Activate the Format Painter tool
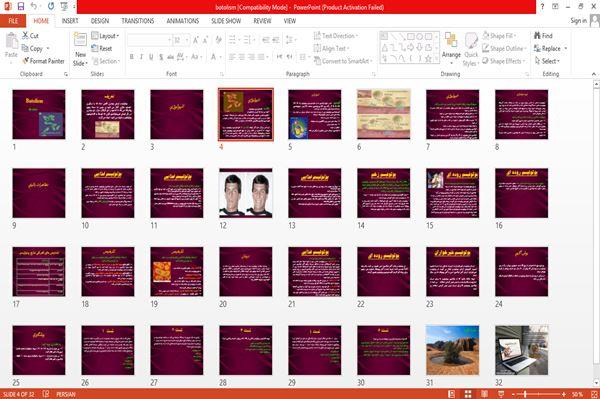Viewport: 600px width, 399px height. point(43,61)
